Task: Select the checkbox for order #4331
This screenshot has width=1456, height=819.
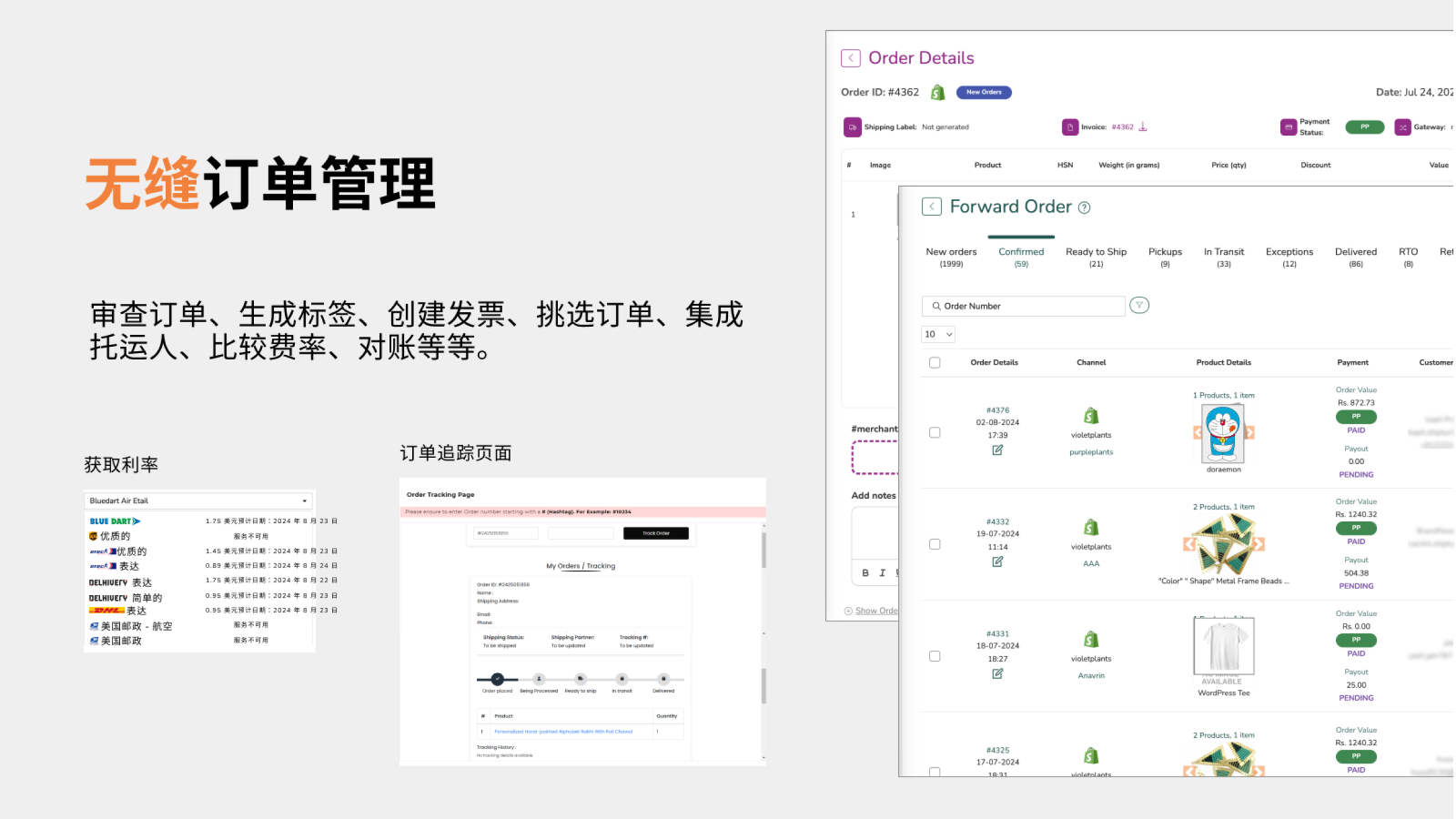Action: (x=935, y=656)
